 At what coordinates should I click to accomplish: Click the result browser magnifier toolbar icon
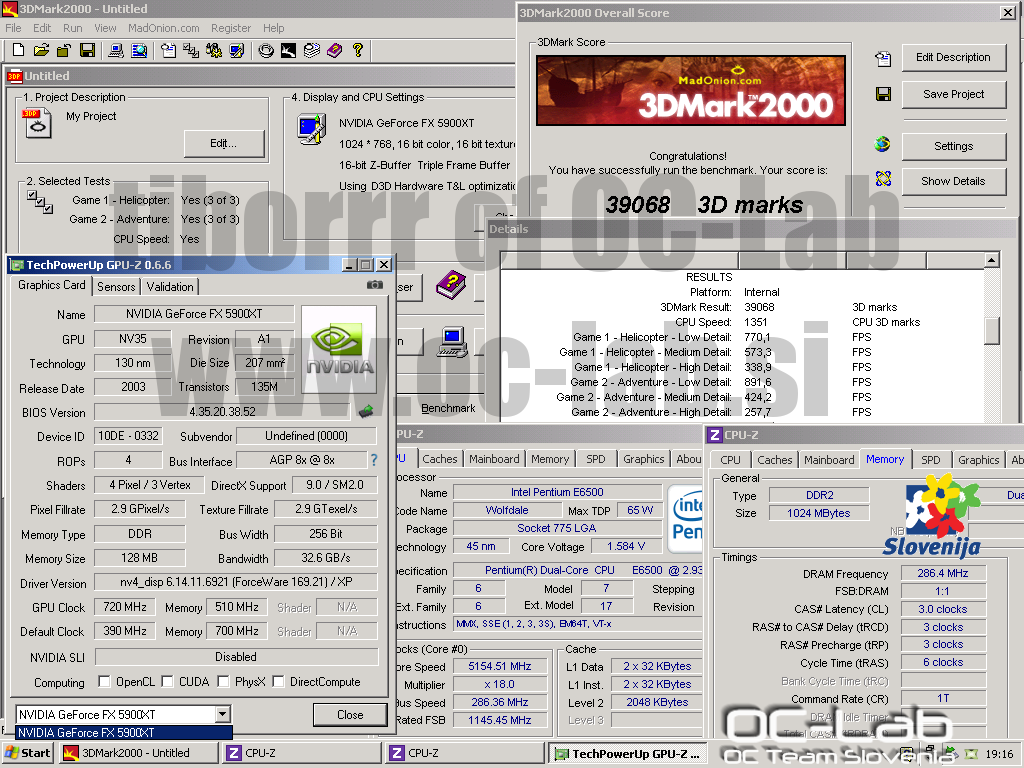[x=139, y=50]
